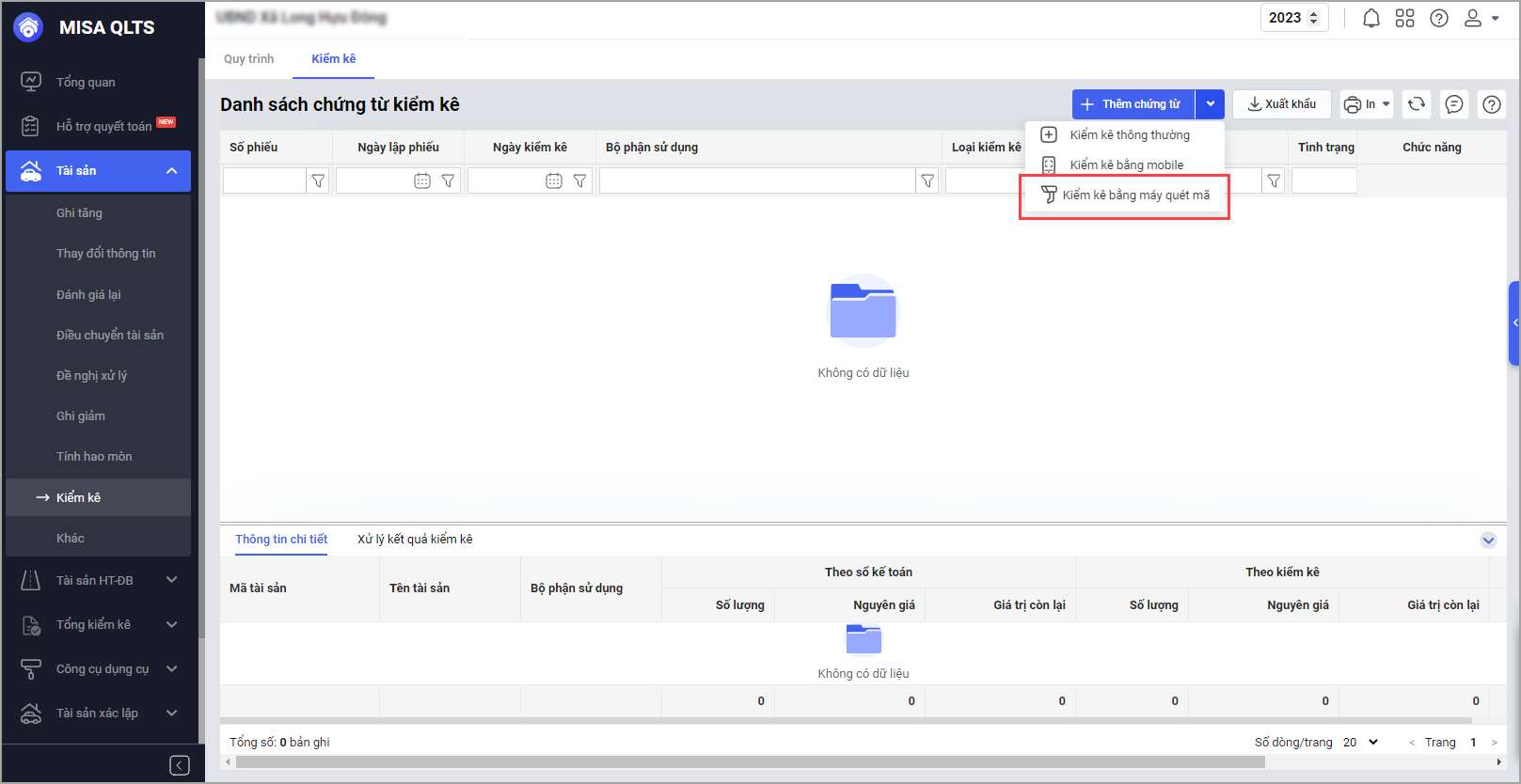Select the Kiểm kê tab

(x=334, y=59)
